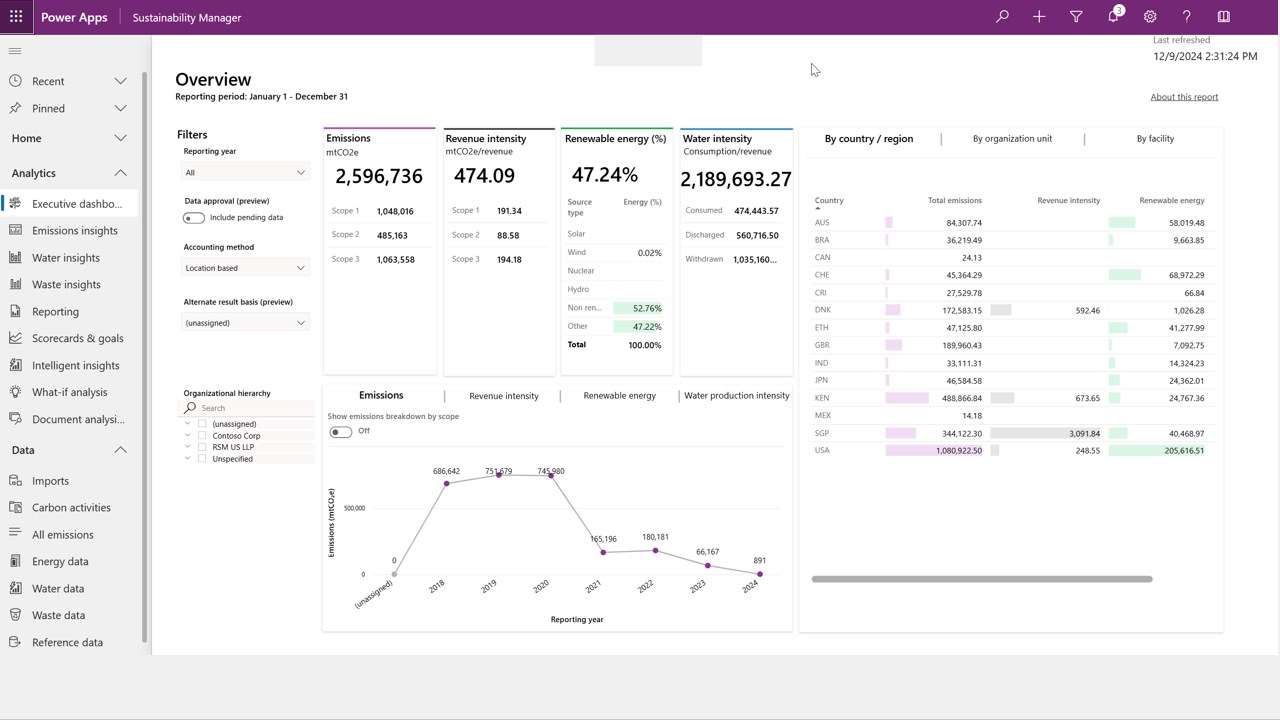Check the Contoso Corp checkbox
The width and height of the screenshot is (1280, 720).
[x=202, y=436]
